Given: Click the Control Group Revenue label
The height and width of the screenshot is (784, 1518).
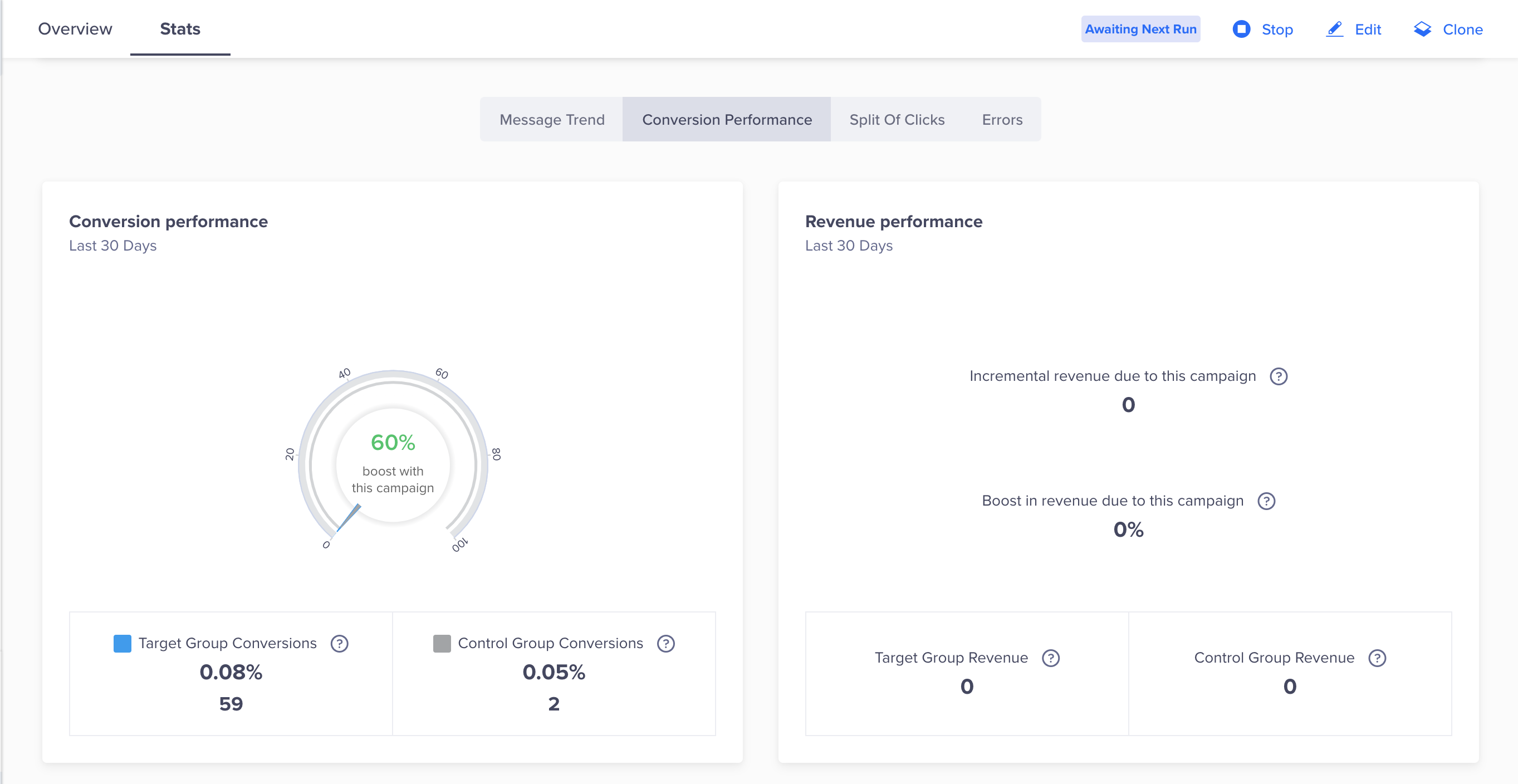Looking at the screenshot, I should tap(1274, 658).
